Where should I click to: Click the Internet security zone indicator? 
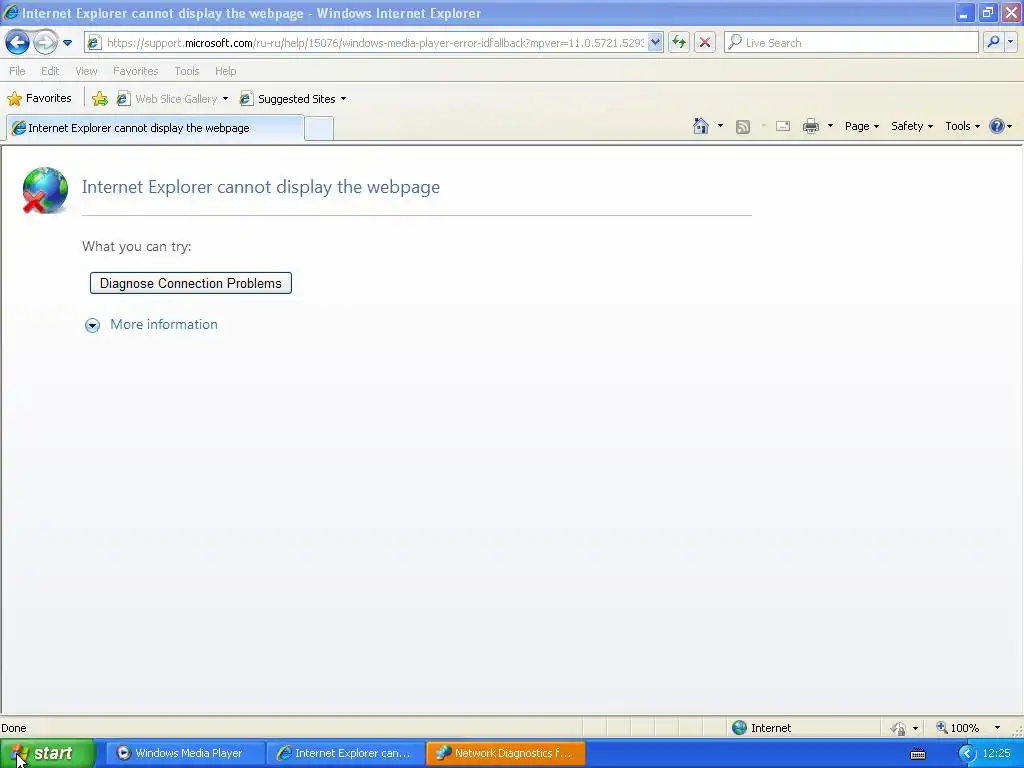[761, 728]
